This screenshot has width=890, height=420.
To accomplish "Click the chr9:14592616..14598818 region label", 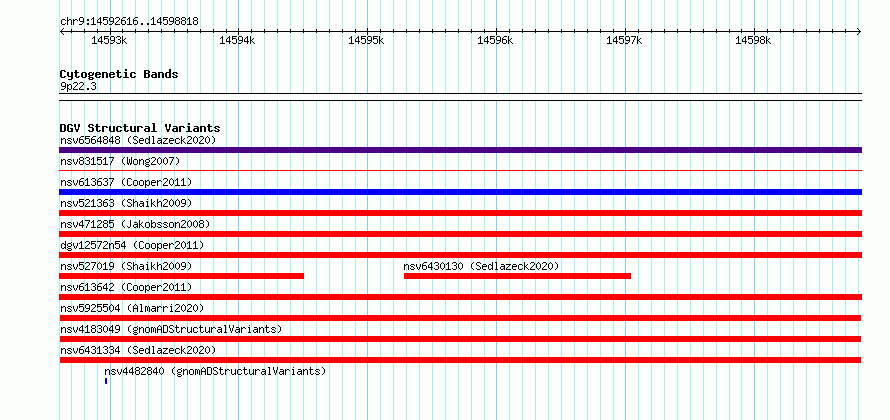I will (129, 22).
